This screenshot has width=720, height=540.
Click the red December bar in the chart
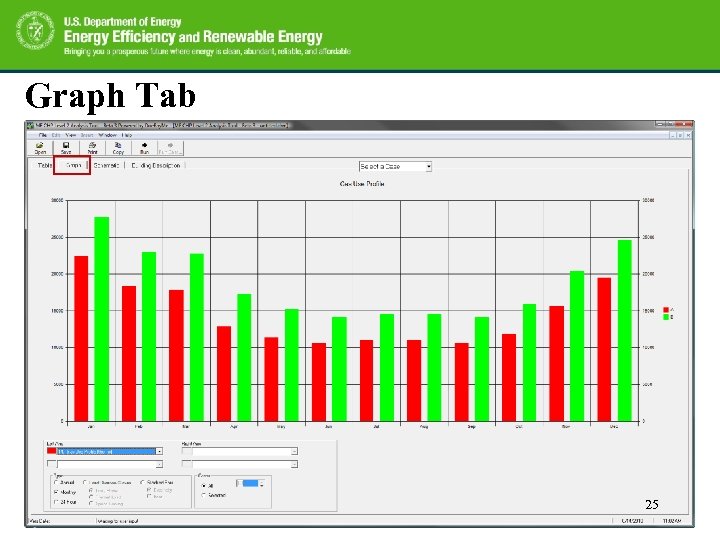(604, 349)
